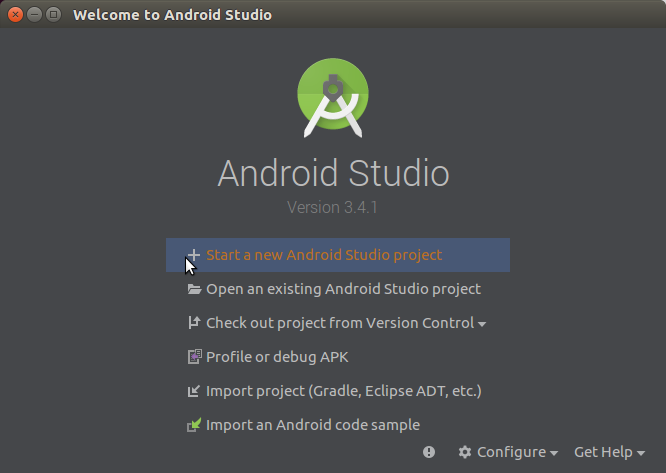Choose Import an Android code sample
Screen dimensions: 666x473
coord(312,425)
